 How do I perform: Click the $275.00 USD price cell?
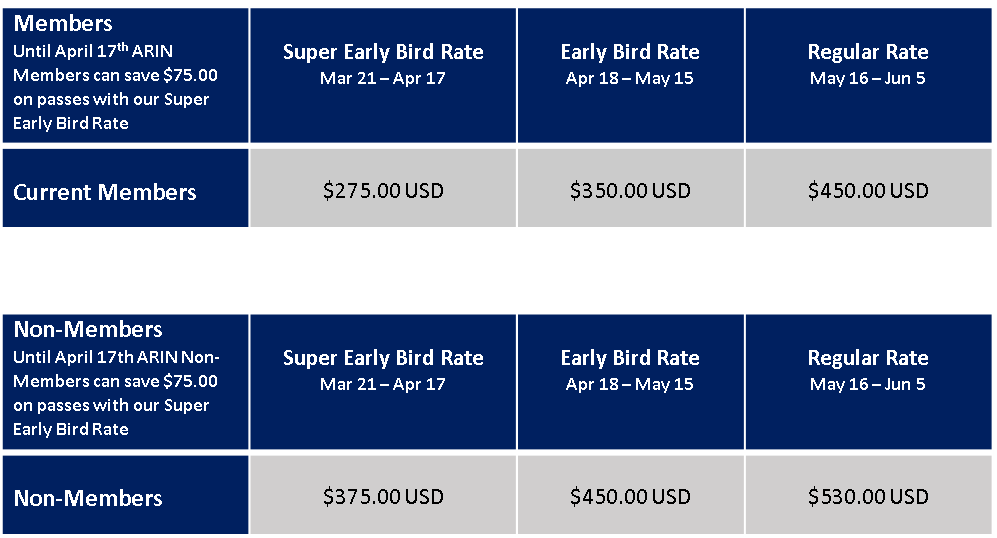pyautogui.click(x=383, y=188)
